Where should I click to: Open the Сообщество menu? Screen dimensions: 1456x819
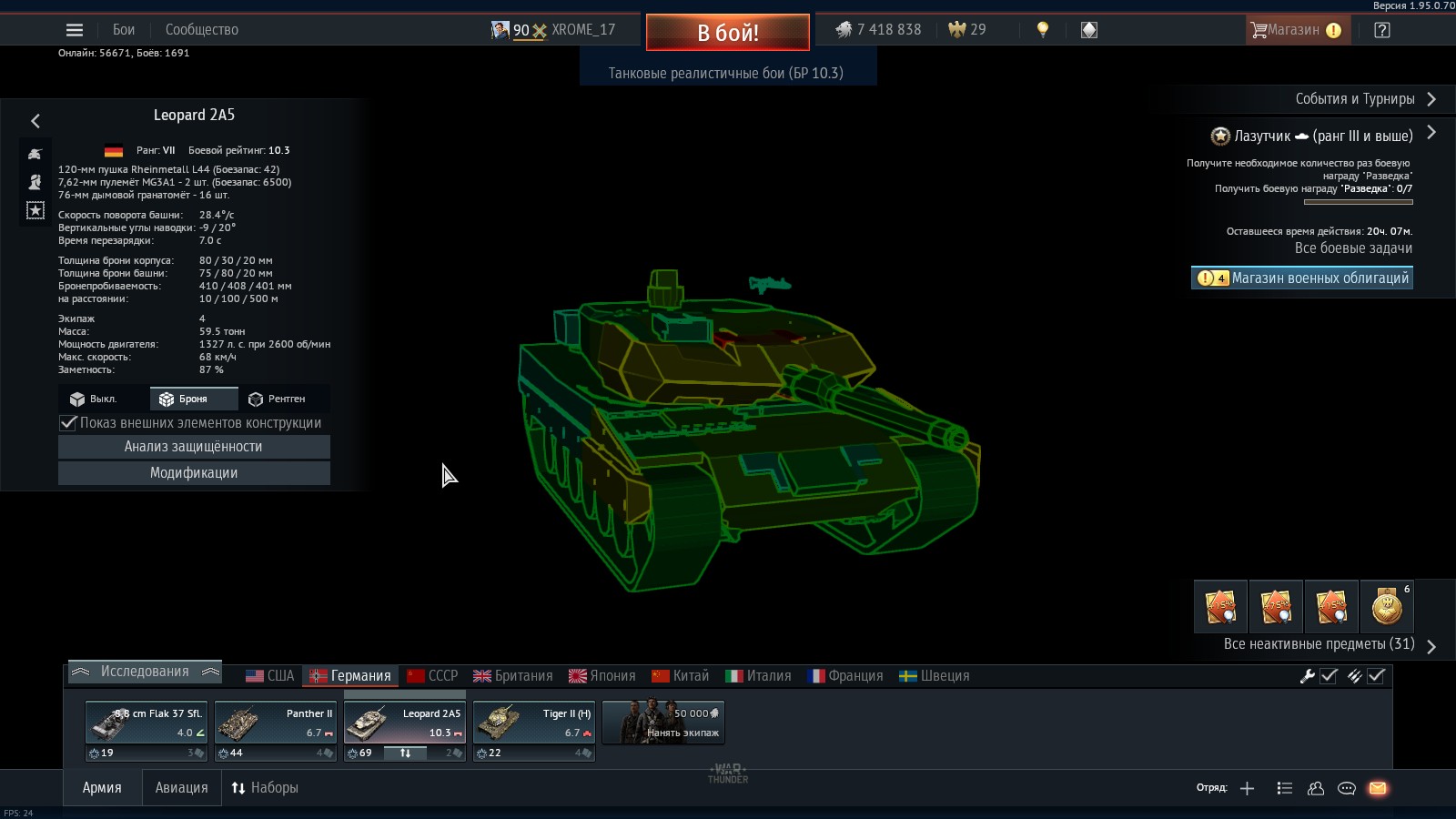[x=202, y=30]
